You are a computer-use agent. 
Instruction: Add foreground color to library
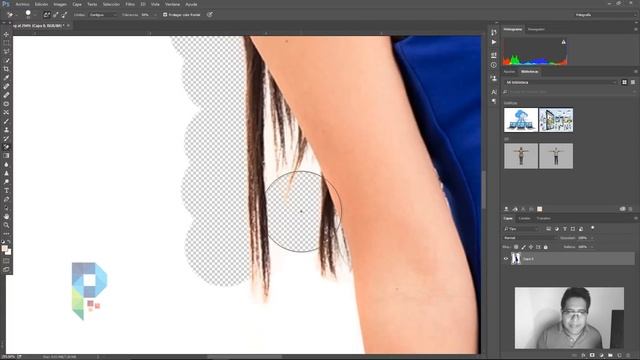(x=540, y=209)
